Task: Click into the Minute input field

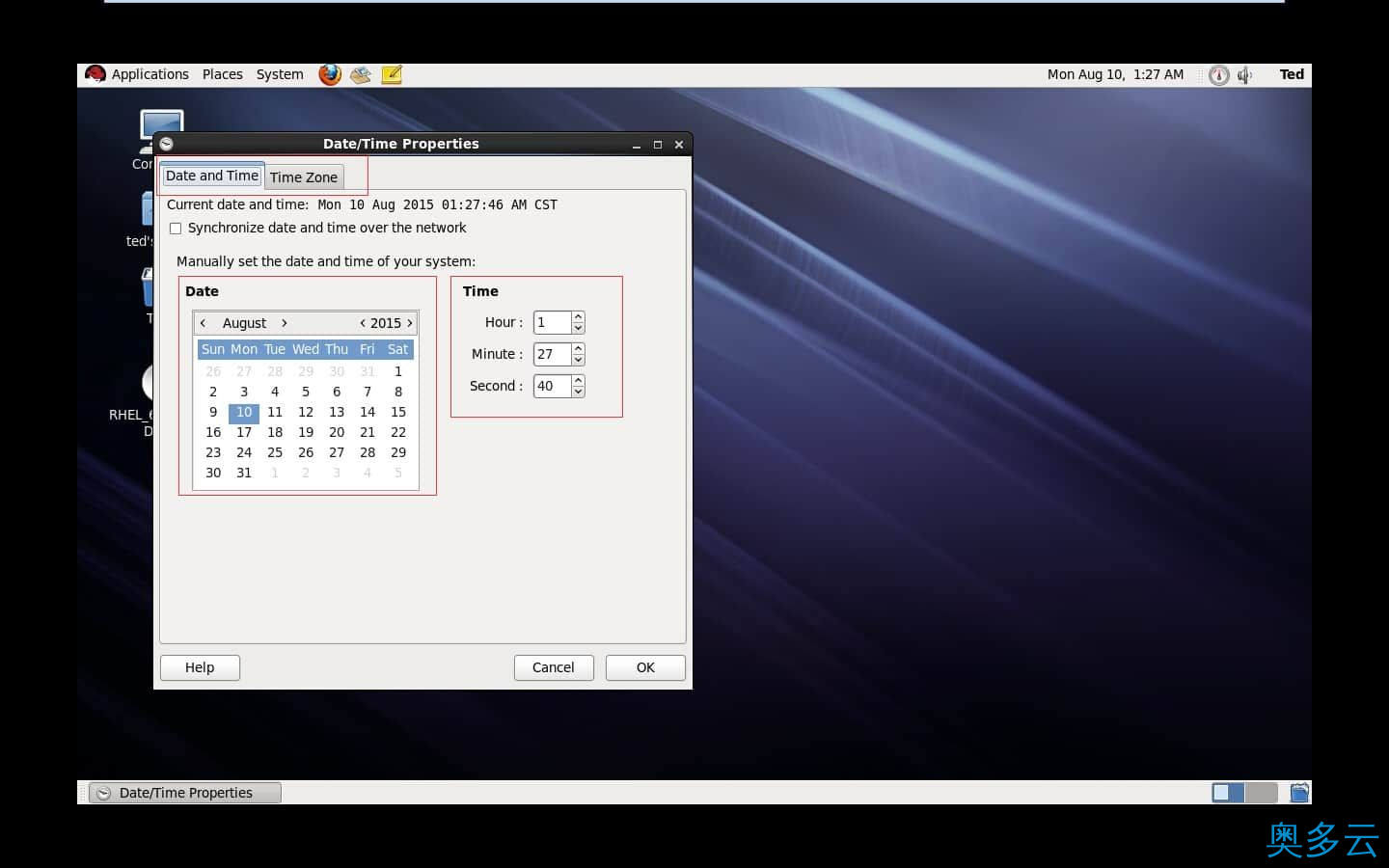Action: [x=553, y=354]
